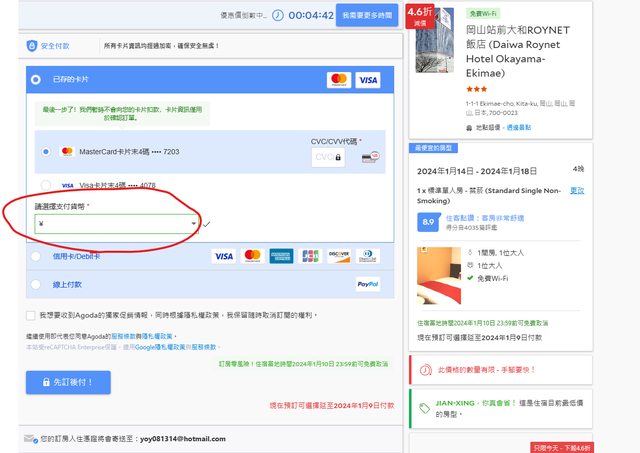Click the American Express logo icon
The width and height of the screenshot is (640, 453).
point(281,256)
